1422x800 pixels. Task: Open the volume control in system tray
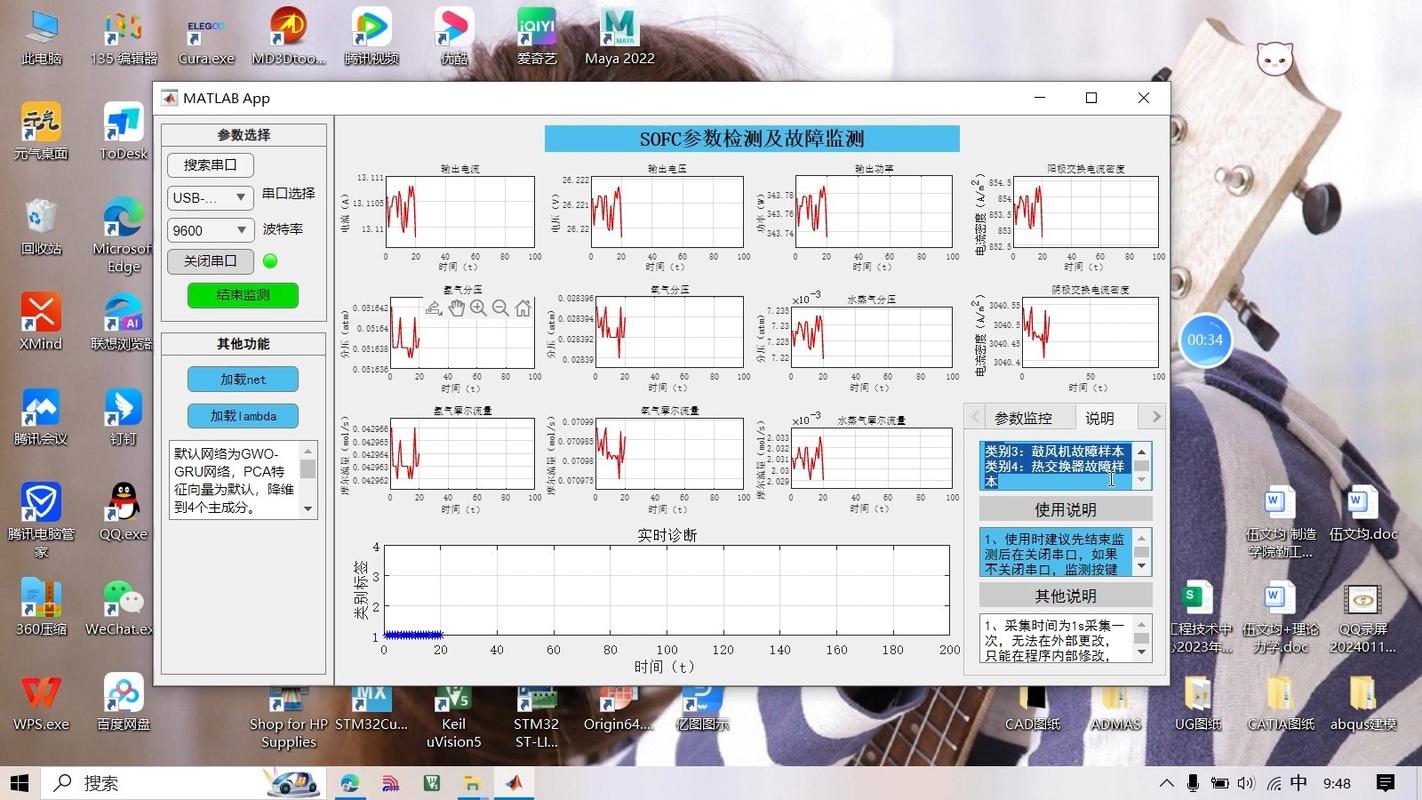click(x=1245, y=783)
